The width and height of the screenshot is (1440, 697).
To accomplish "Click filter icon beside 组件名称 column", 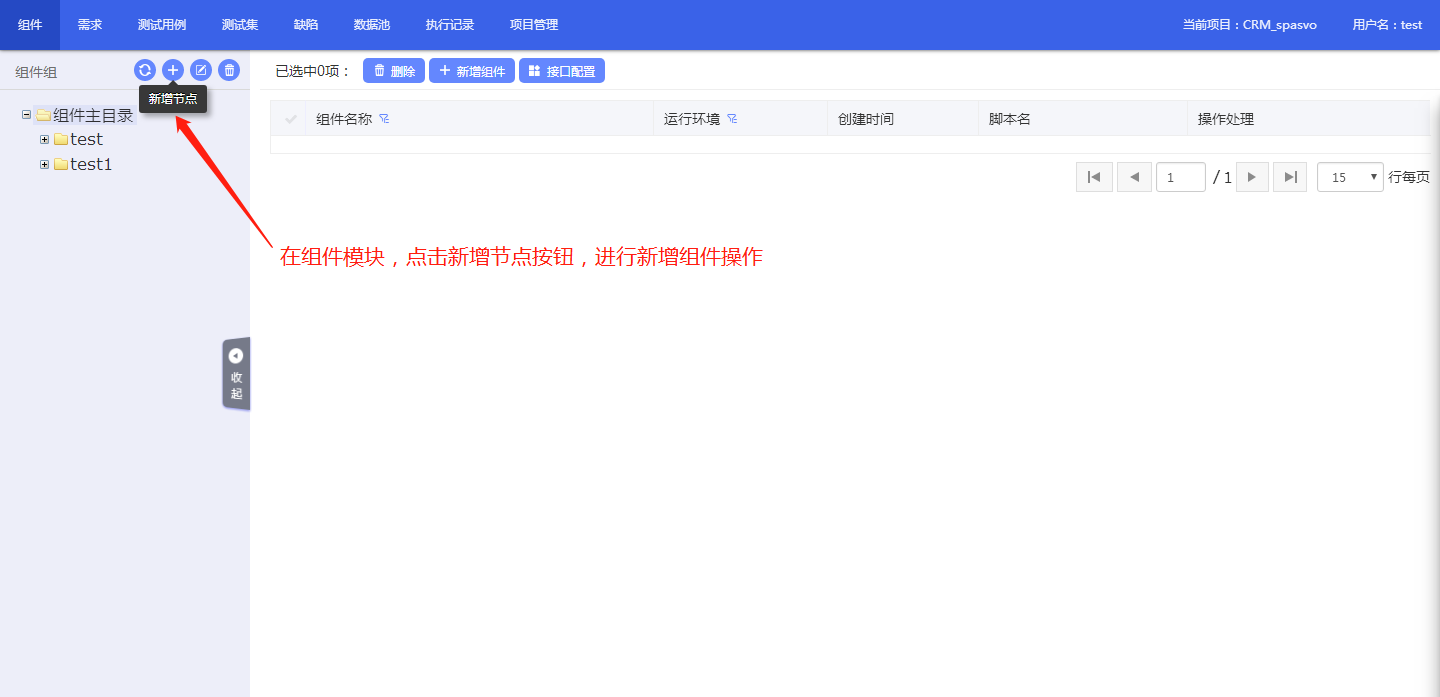I will pyautogui.click(x=384, y=119).
